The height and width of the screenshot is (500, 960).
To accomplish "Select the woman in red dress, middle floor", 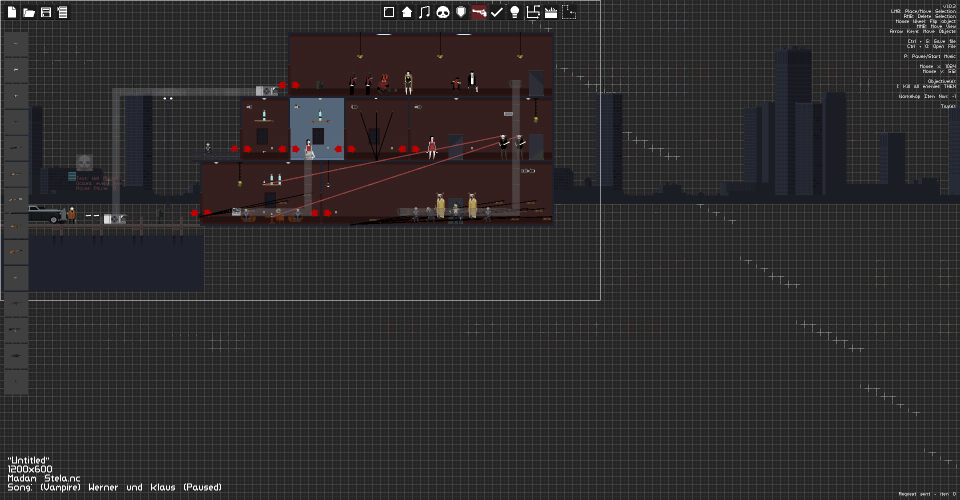I will pos(432,147).
